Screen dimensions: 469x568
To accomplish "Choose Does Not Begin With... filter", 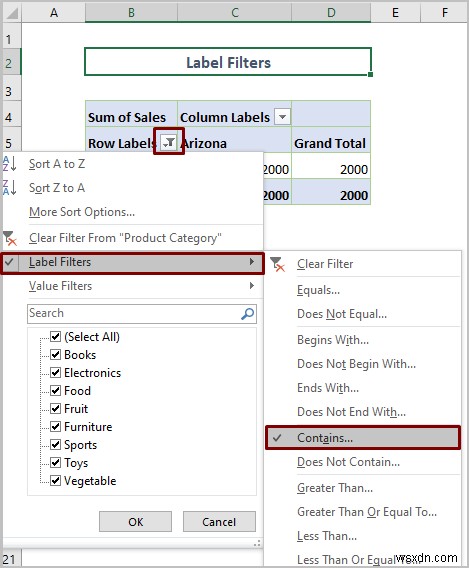I will [363, 364].
